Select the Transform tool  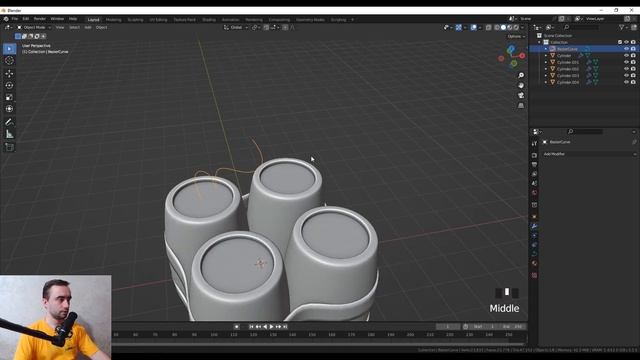tap(9, 109)
